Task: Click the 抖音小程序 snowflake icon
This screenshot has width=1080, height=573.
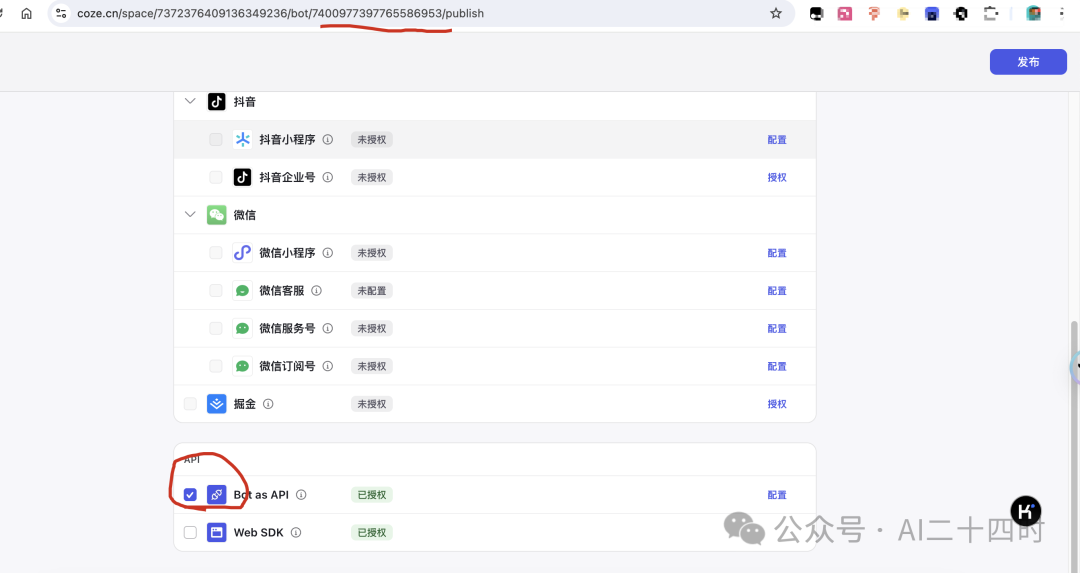Action: point(242,139)
